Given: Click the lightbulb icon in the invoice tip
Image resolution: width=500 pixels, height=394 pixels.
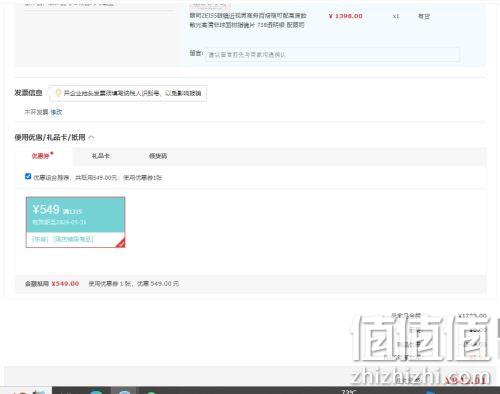Looking at the screenshot, I should pos(58,93).
